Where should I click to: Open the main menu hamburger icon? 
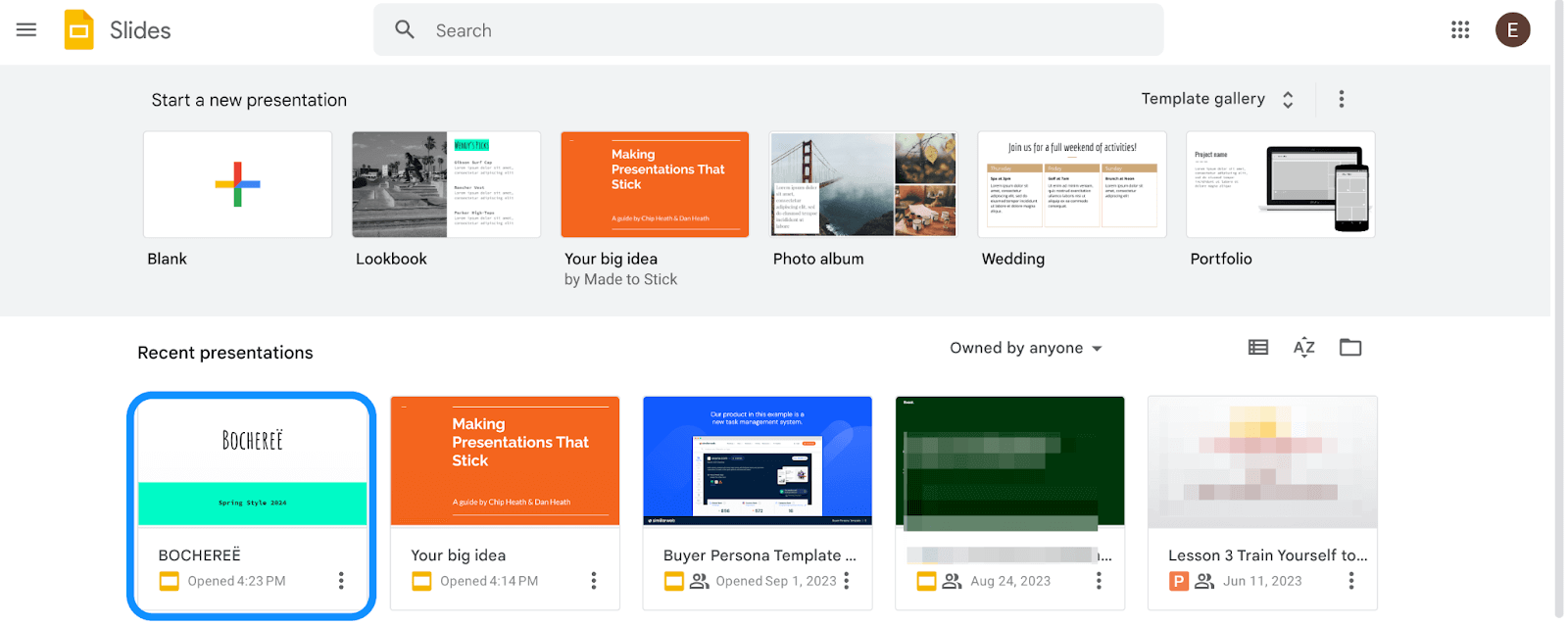coord(26,29)
